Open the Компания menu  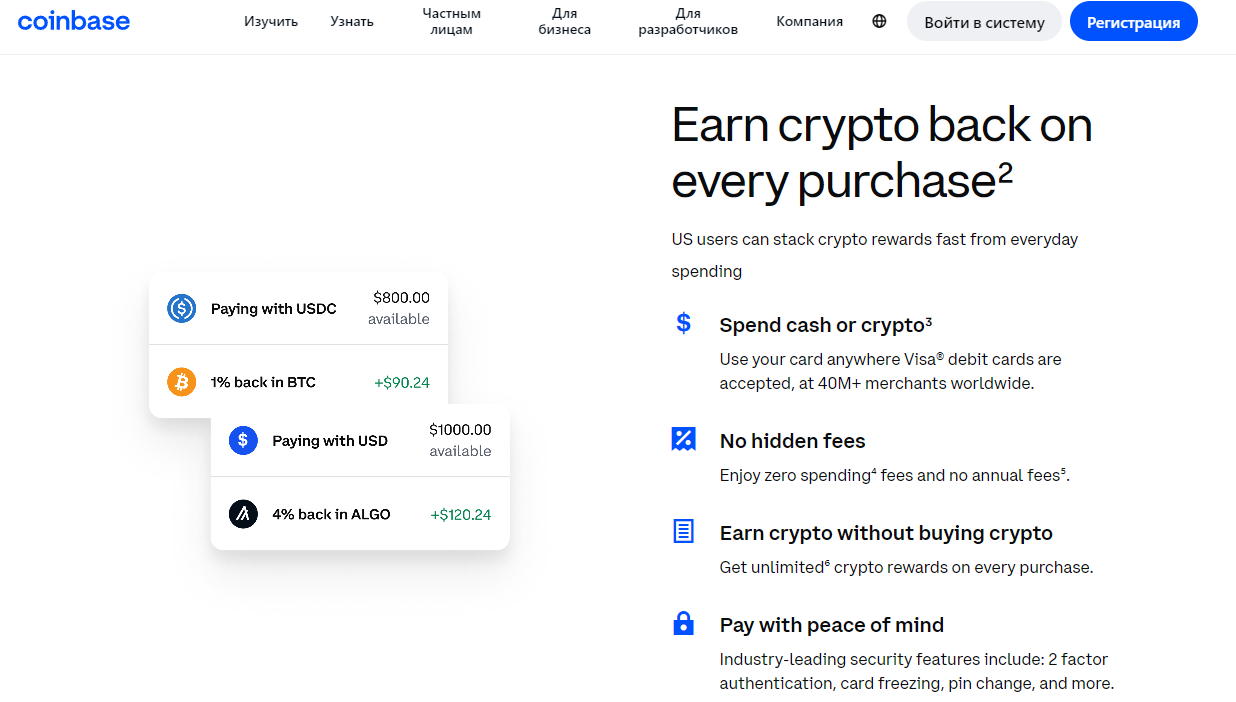coord(809,20)
